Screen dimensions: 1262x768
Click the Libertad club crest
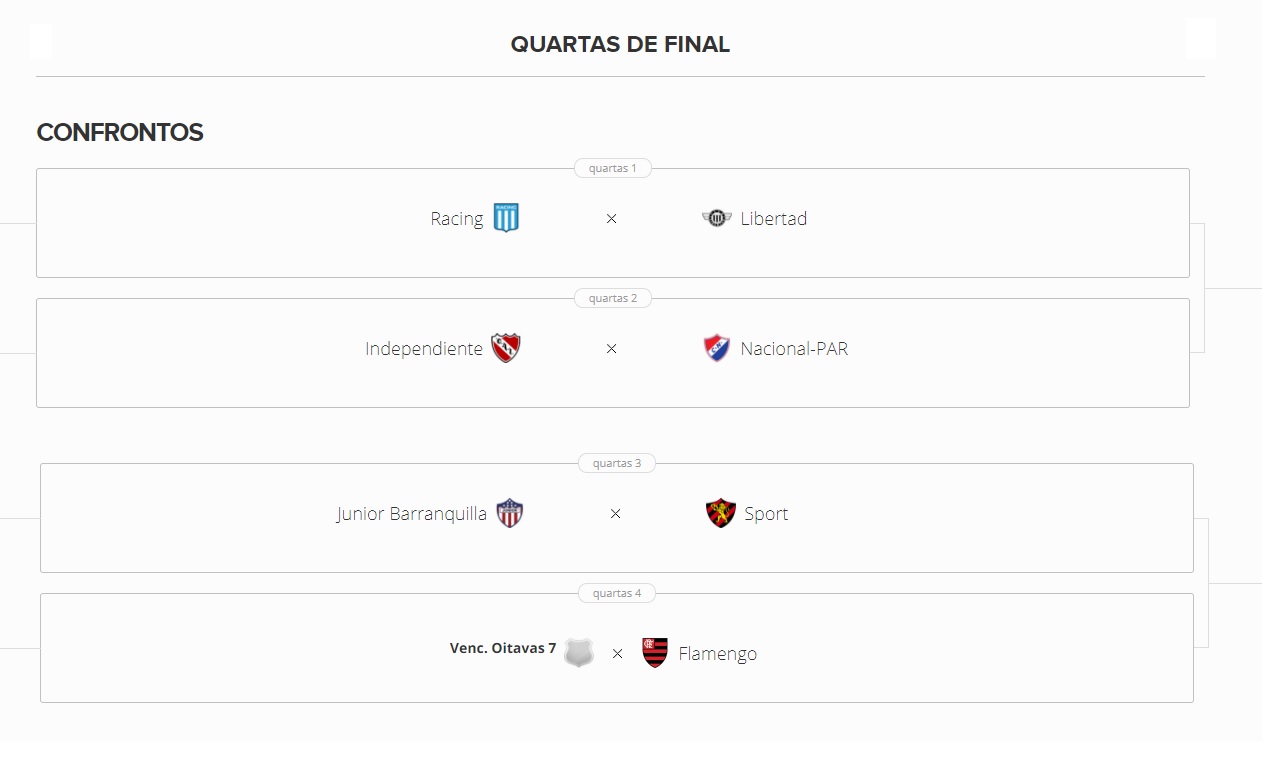click(x=717, y=218)
